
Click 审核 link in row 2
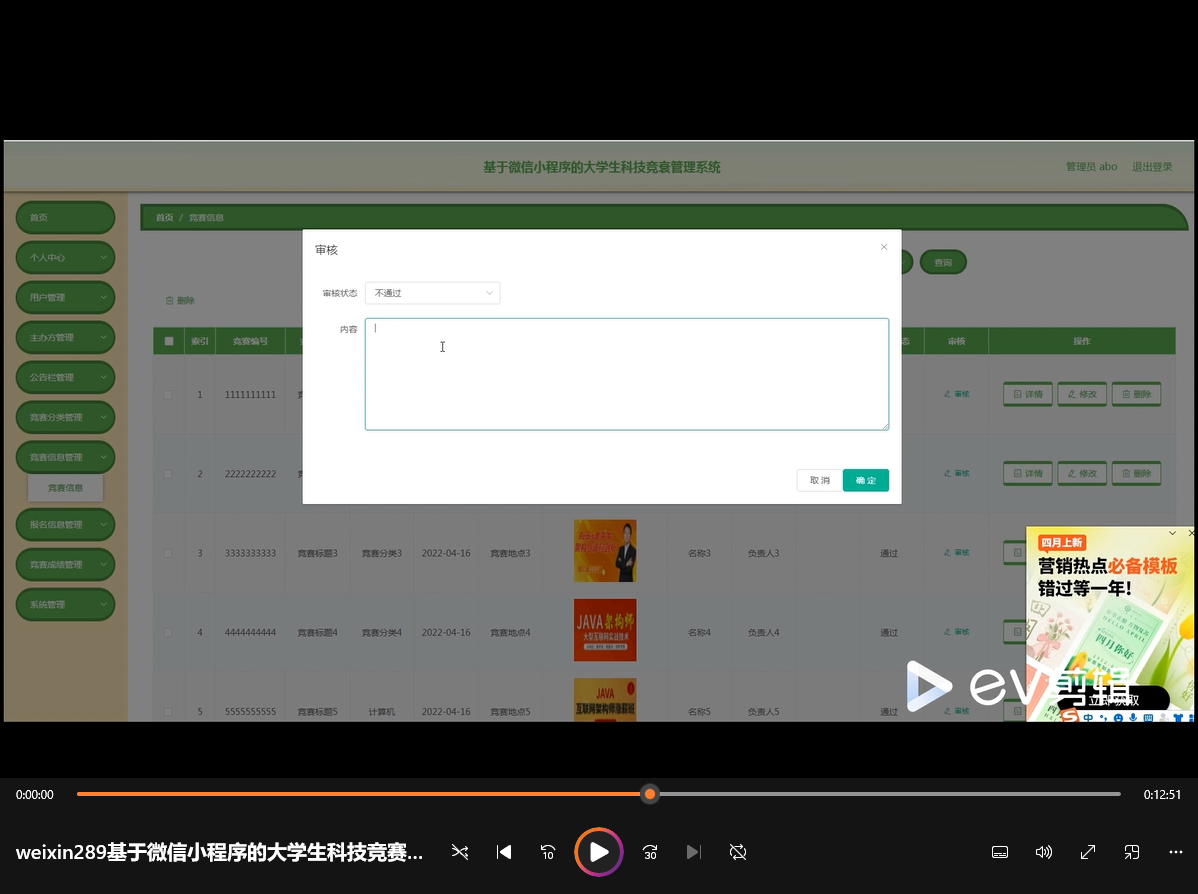957,474
